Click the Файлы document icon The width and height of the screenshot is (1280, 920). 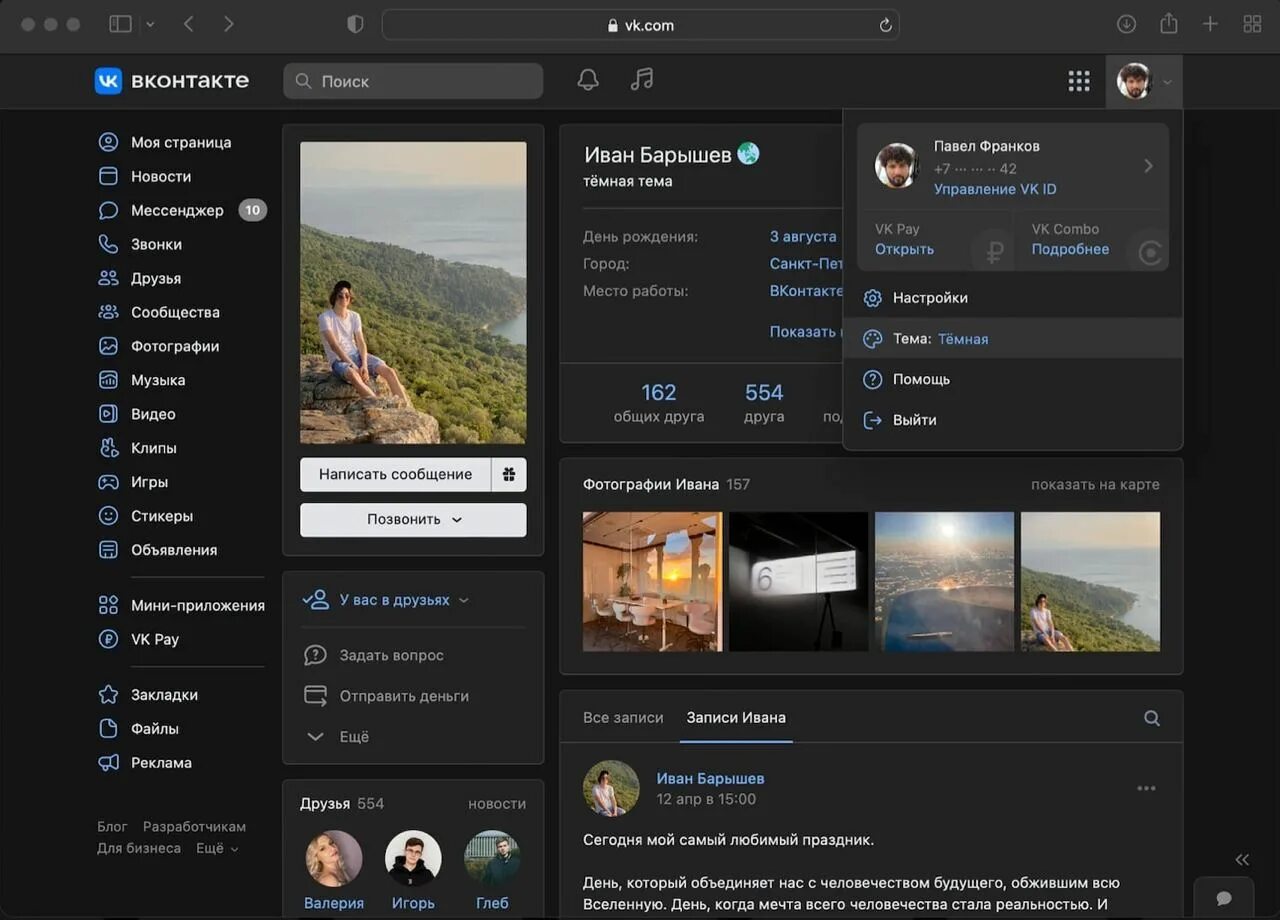pos(108,728)
